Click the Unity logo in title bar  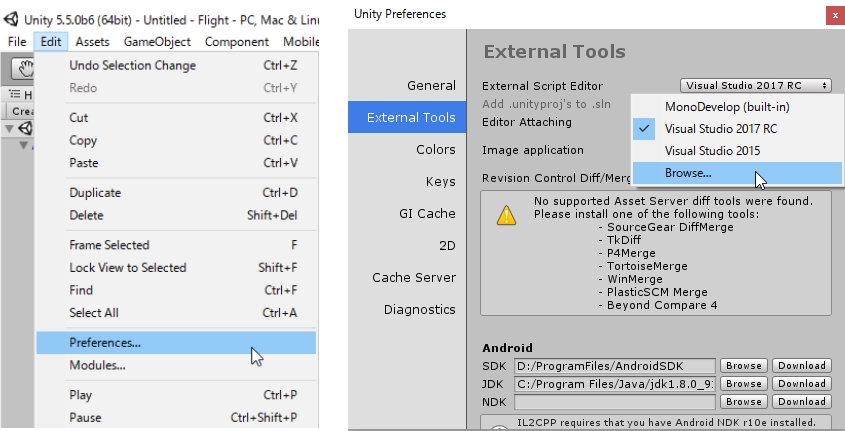11,19
